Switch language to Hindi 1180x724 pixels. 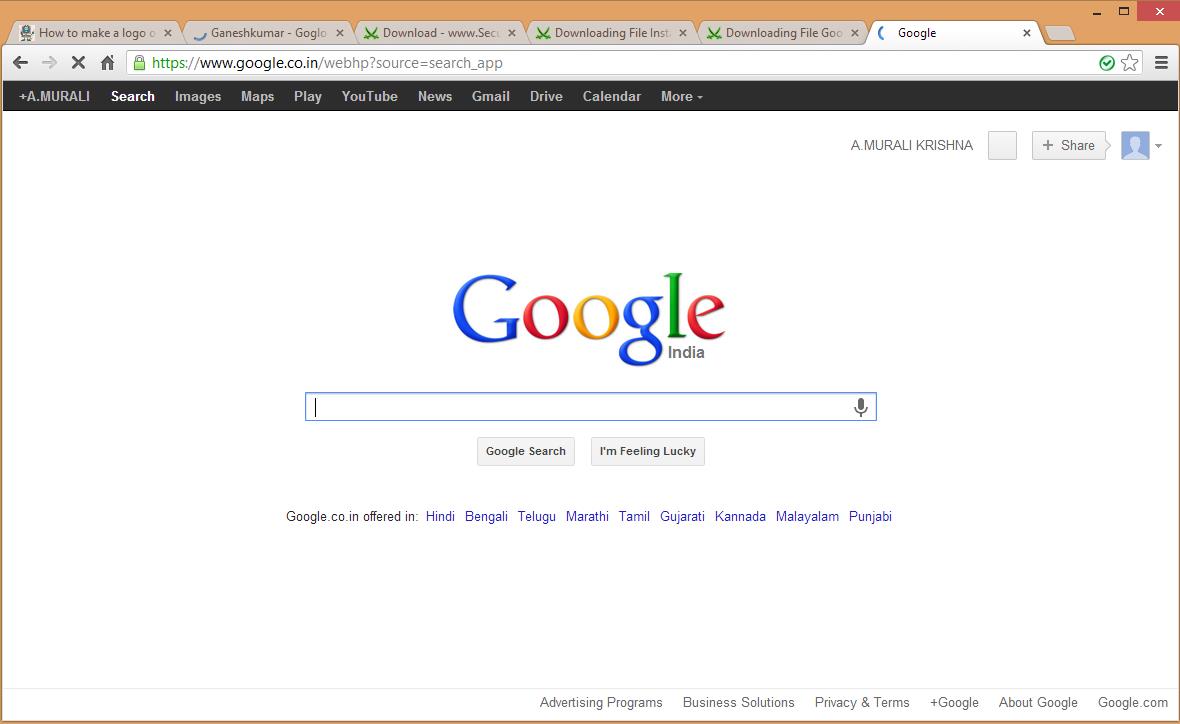coord(440,516)
